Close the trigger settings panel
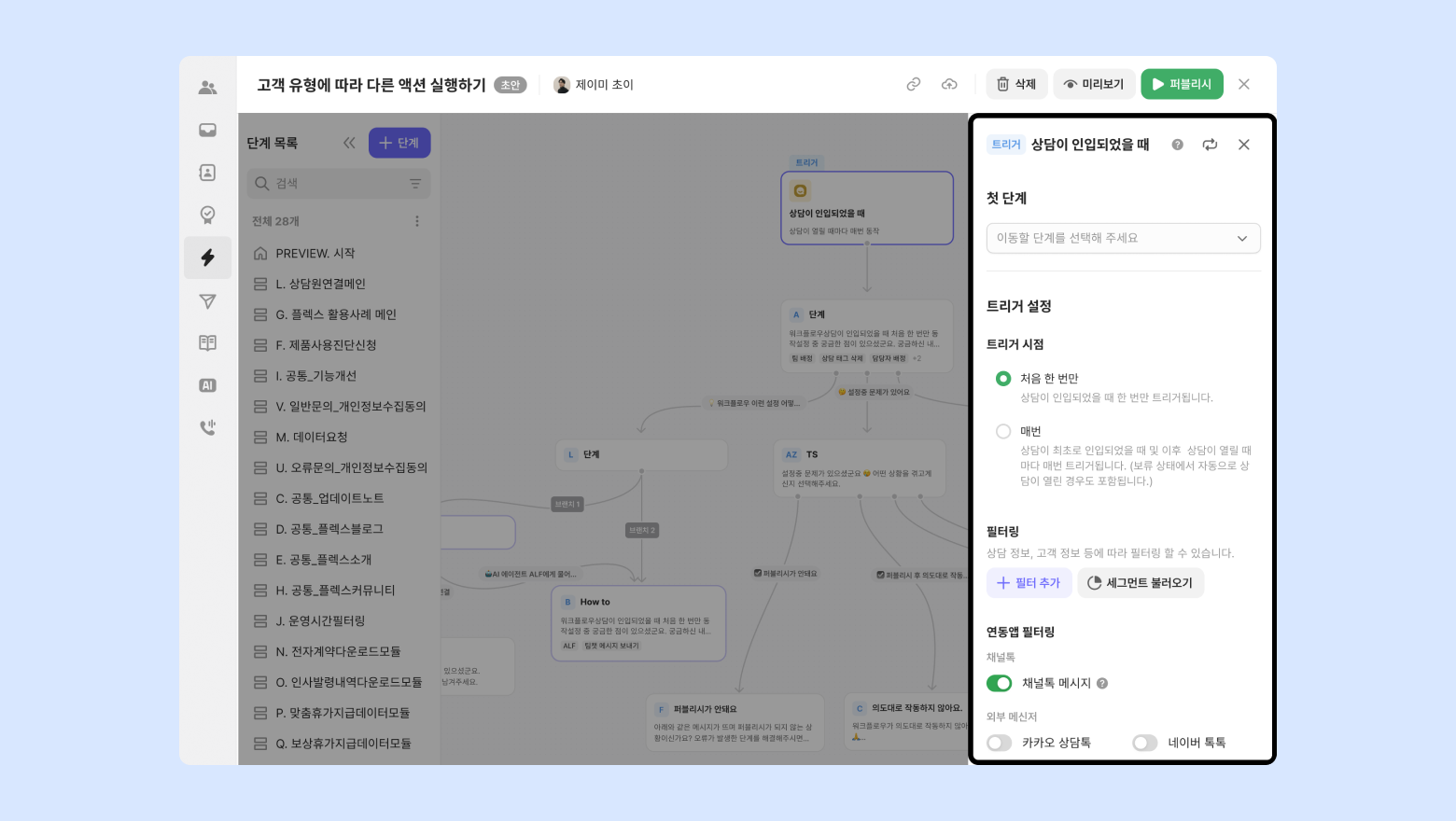Screen dimensions: 1456x821 click(x=1244, y=145)
